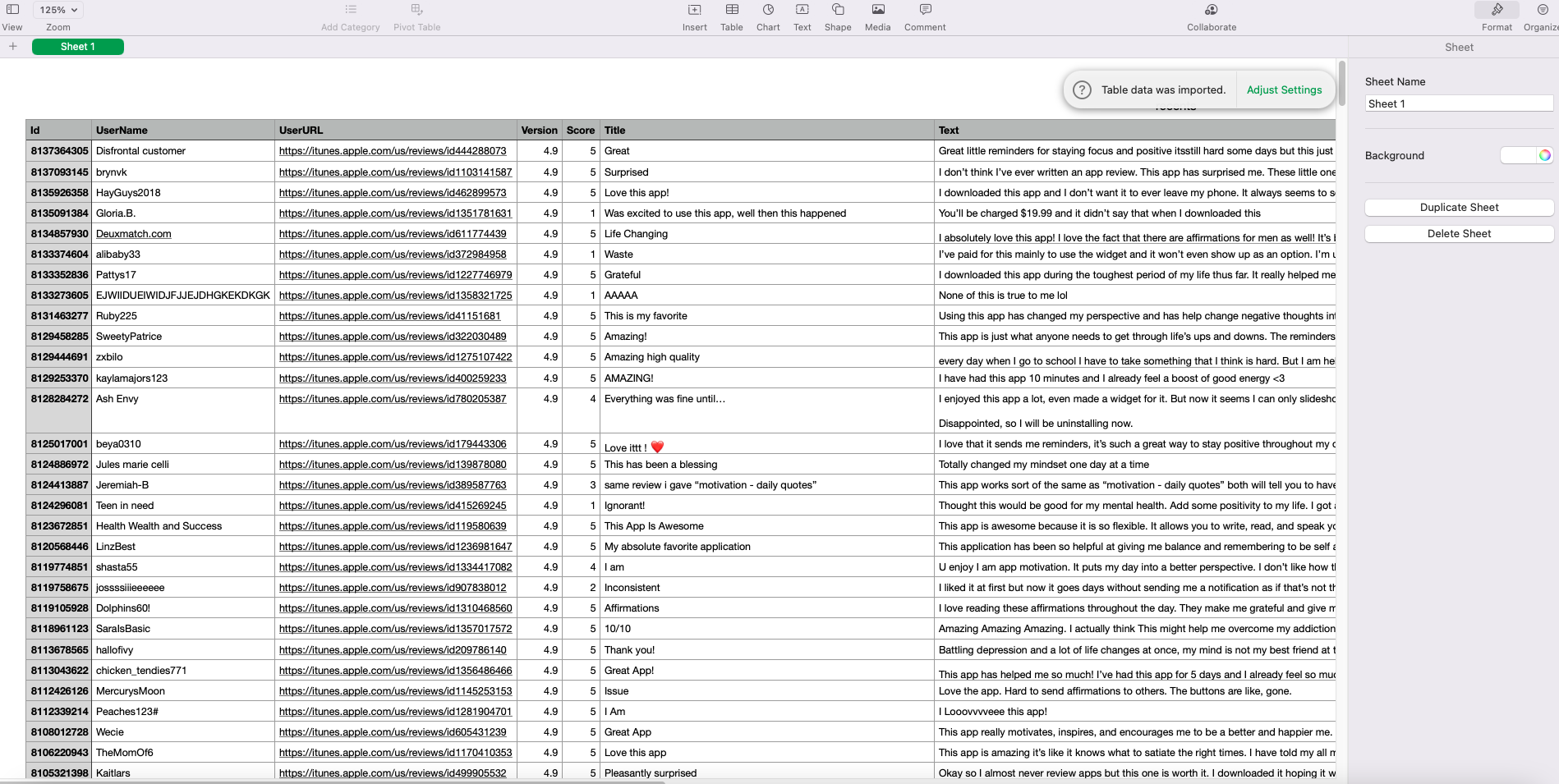Click the Adjust Settings button
The width and height of the screenshot is (1559, 784).
pyautogui.click(x=1285, y=89)
